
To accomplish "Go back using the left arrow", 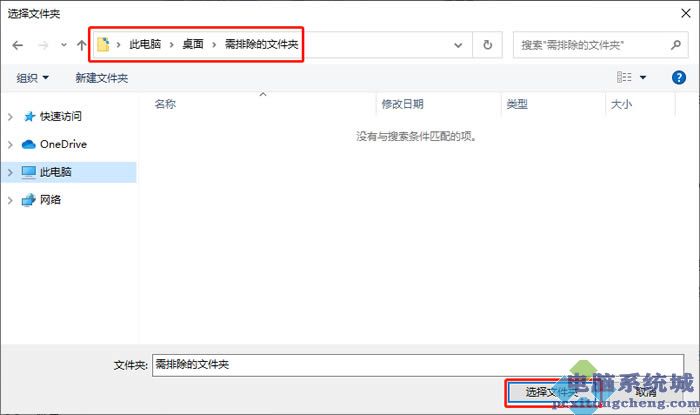I will click(17, 45).
